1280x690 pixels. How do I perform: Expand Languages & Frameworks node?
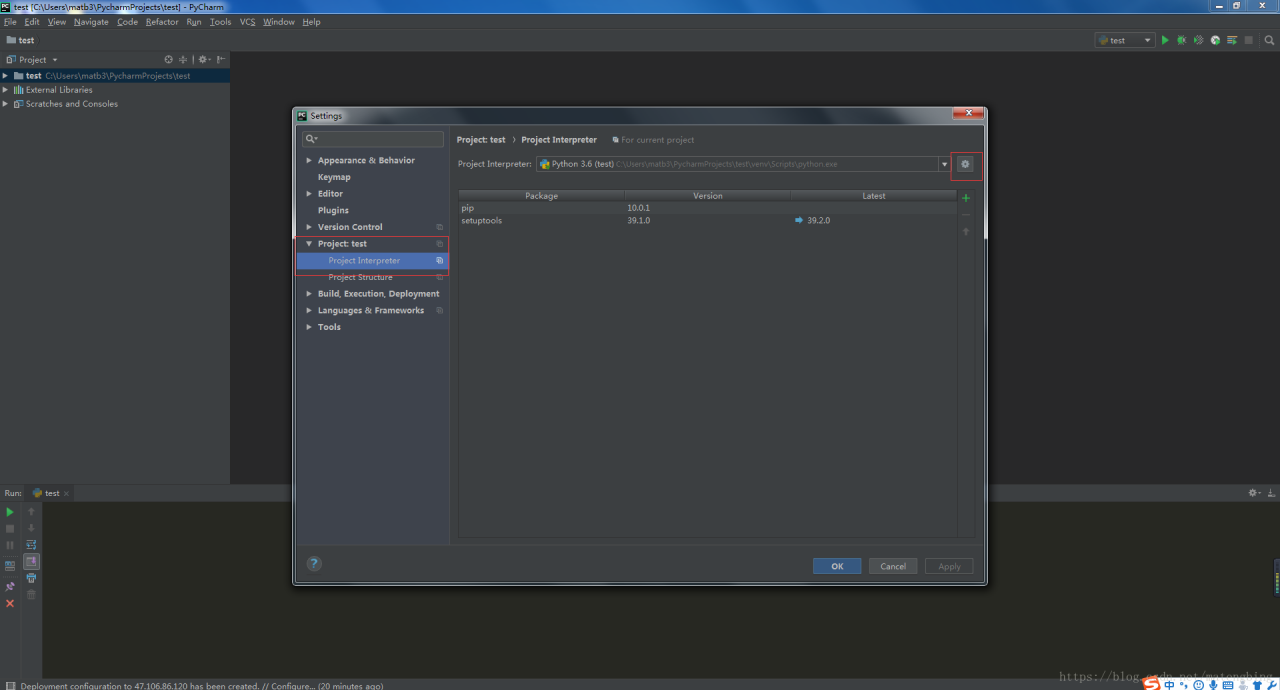pos(309,311)
